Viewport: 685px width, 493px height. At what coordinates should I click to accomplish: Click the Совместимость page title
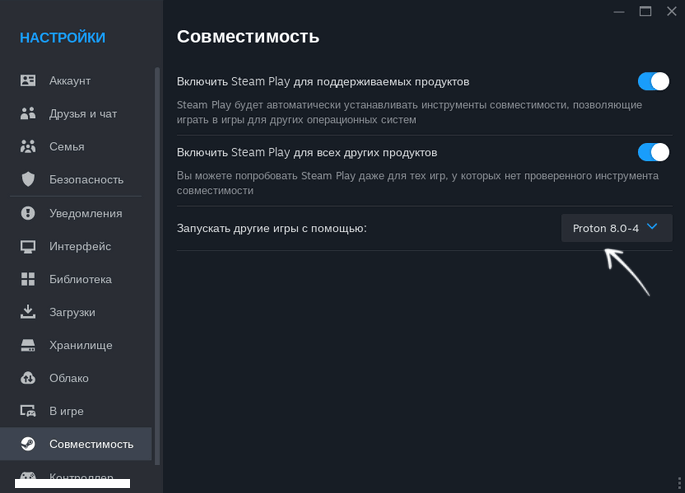click(x=248, y=36)
